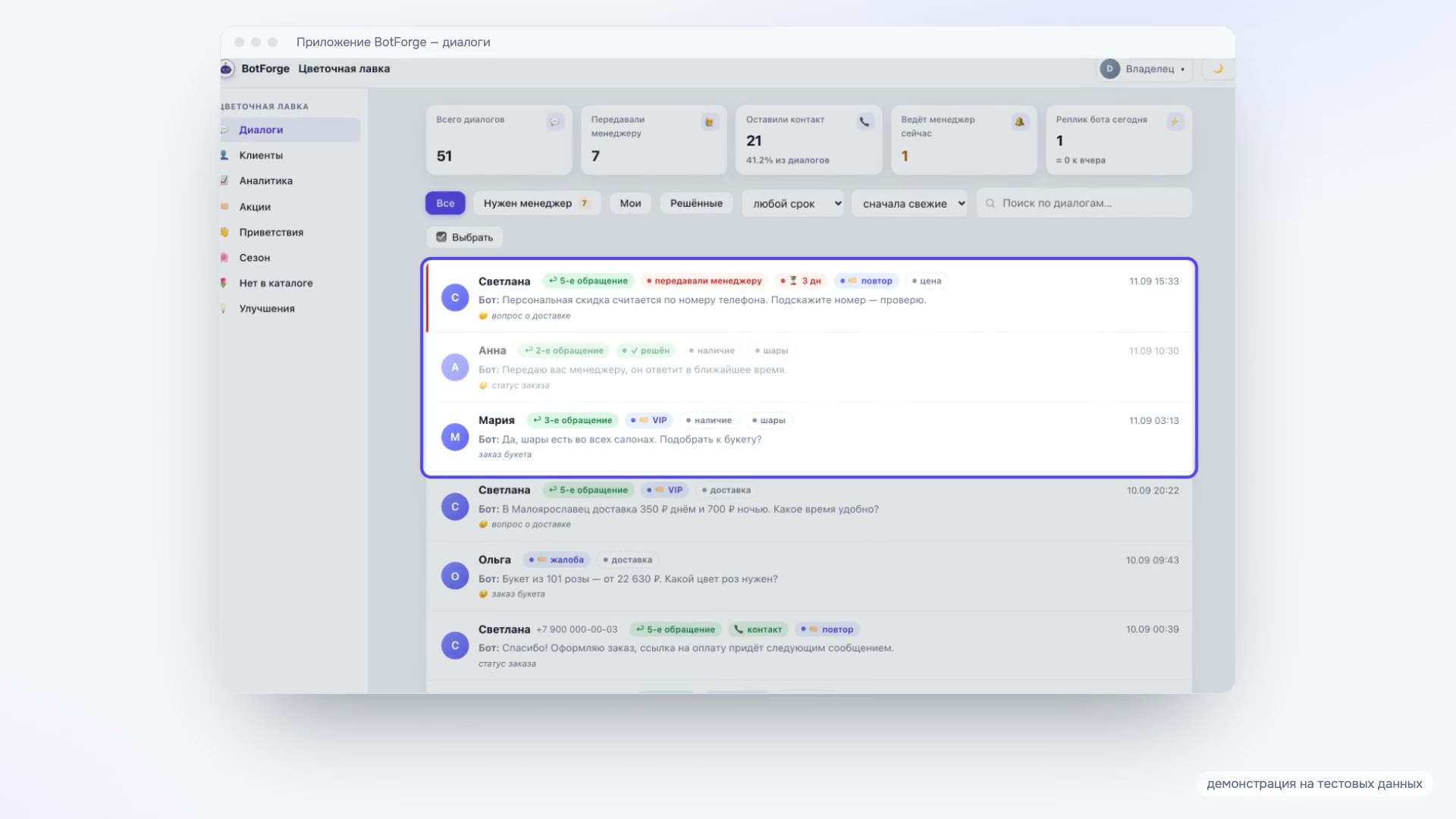Click VIP tag in Мария's row
Viewport: 1456px width, 819px height.
point(649,420)
